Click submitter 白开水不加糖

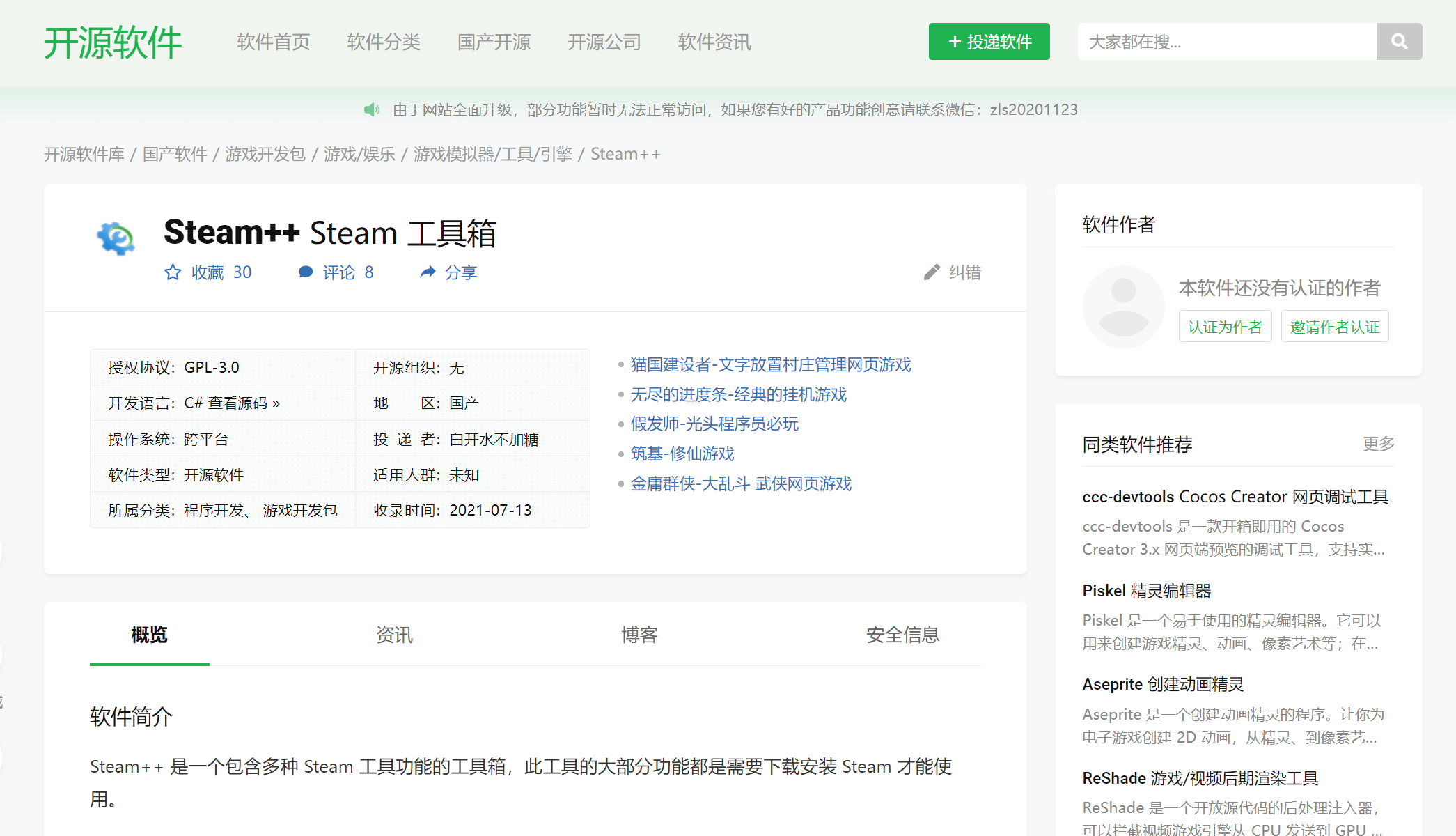(494, 440)
